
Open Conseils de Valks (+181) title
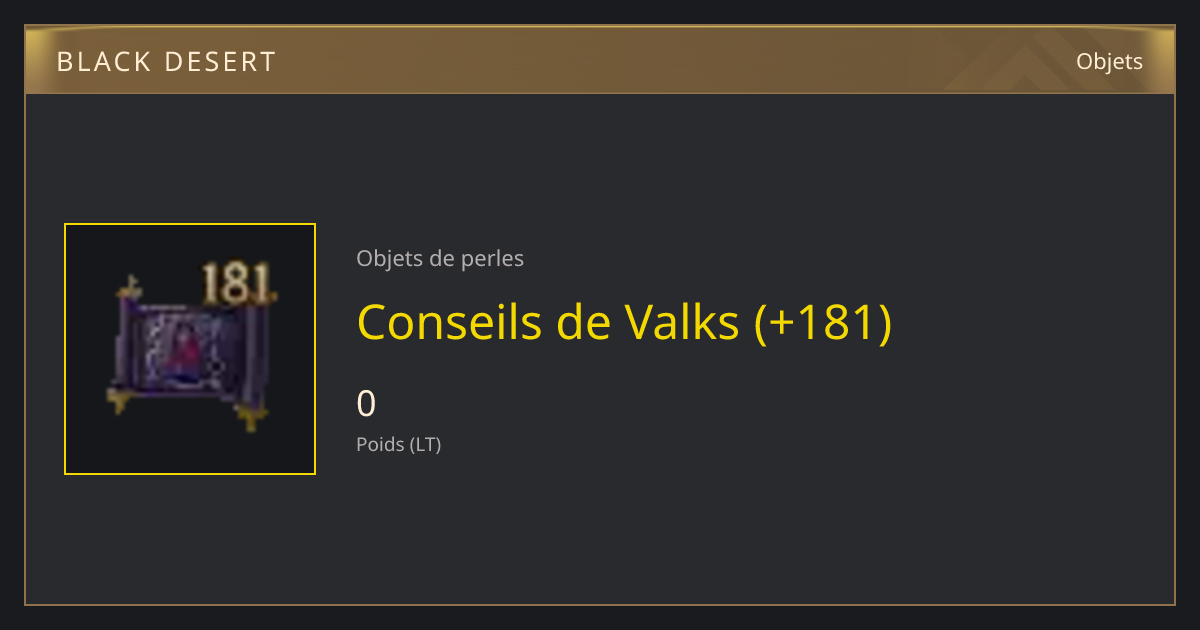coord(624,322)
